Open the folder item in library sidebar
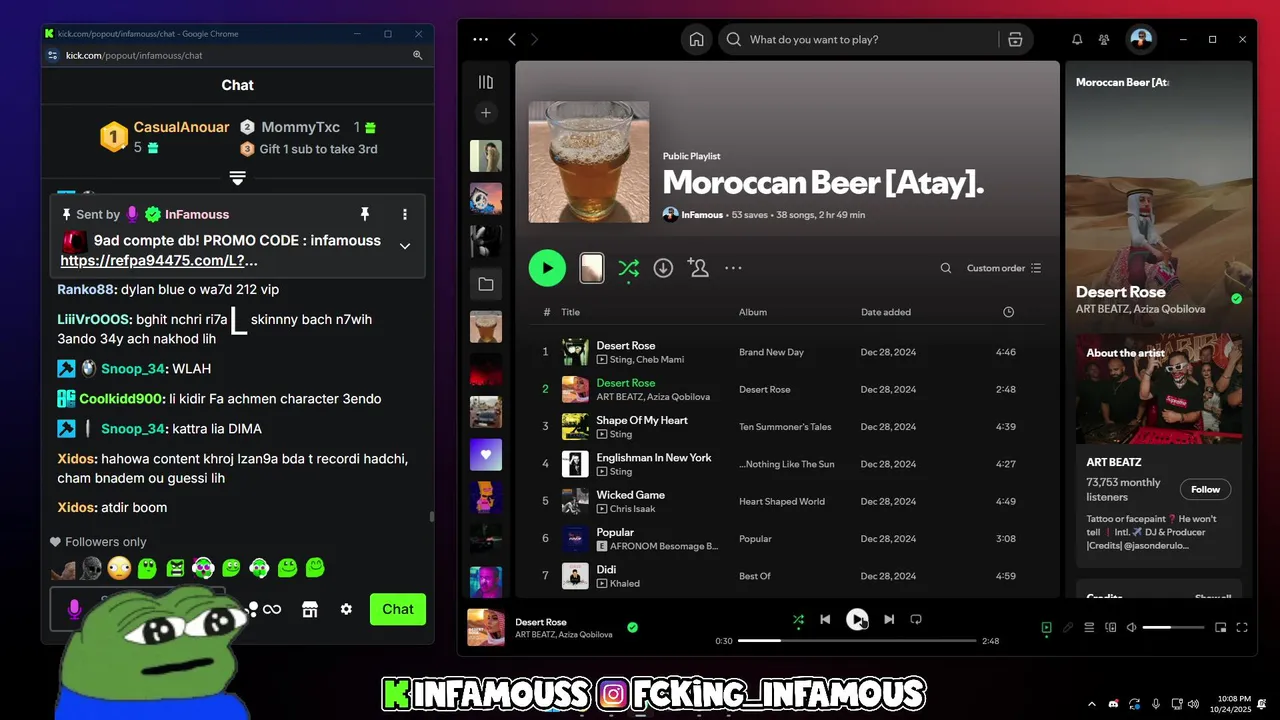Viewport: 1280px width, 720px height. coord(486,284)
